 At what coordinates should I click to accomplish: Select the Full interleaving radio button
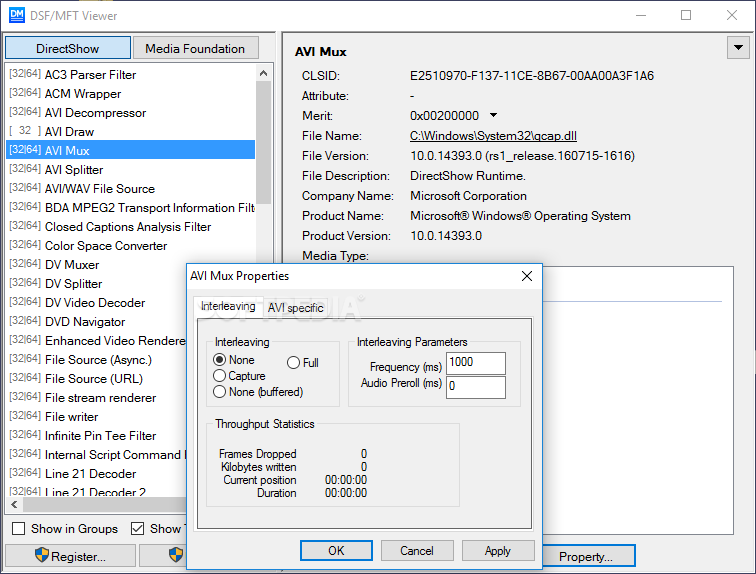[x=293, y=362]
